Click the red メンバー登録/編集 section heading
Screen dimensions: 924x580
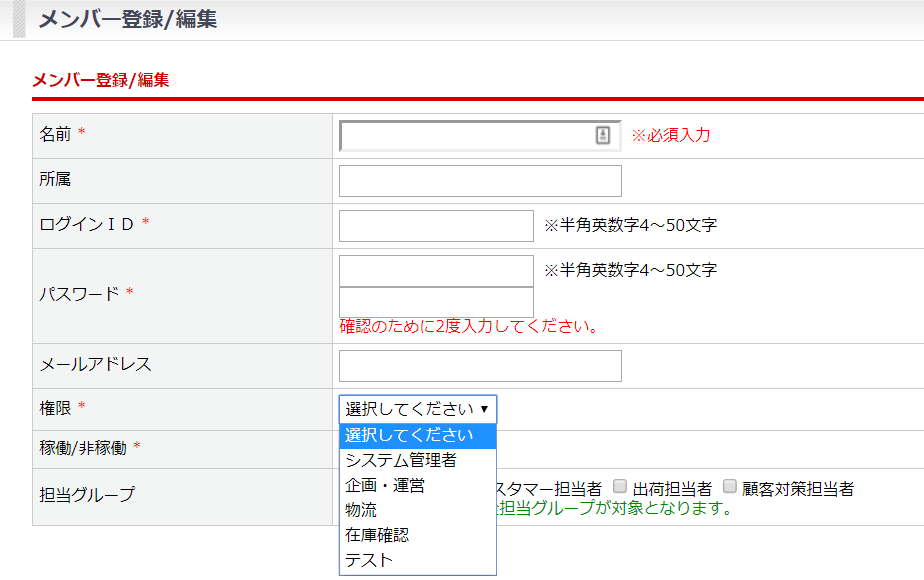tap(101, 80)
